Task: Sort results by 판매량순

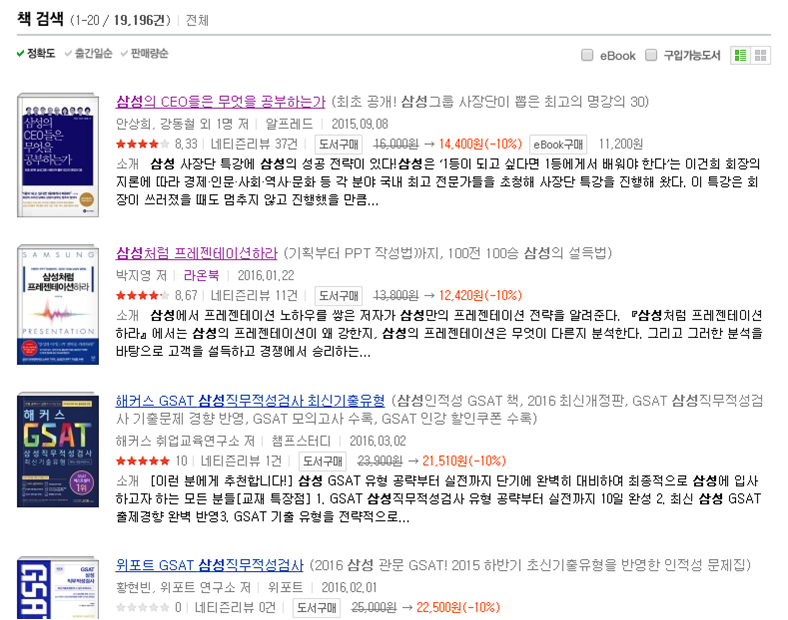Action: (x=145, y=53)
